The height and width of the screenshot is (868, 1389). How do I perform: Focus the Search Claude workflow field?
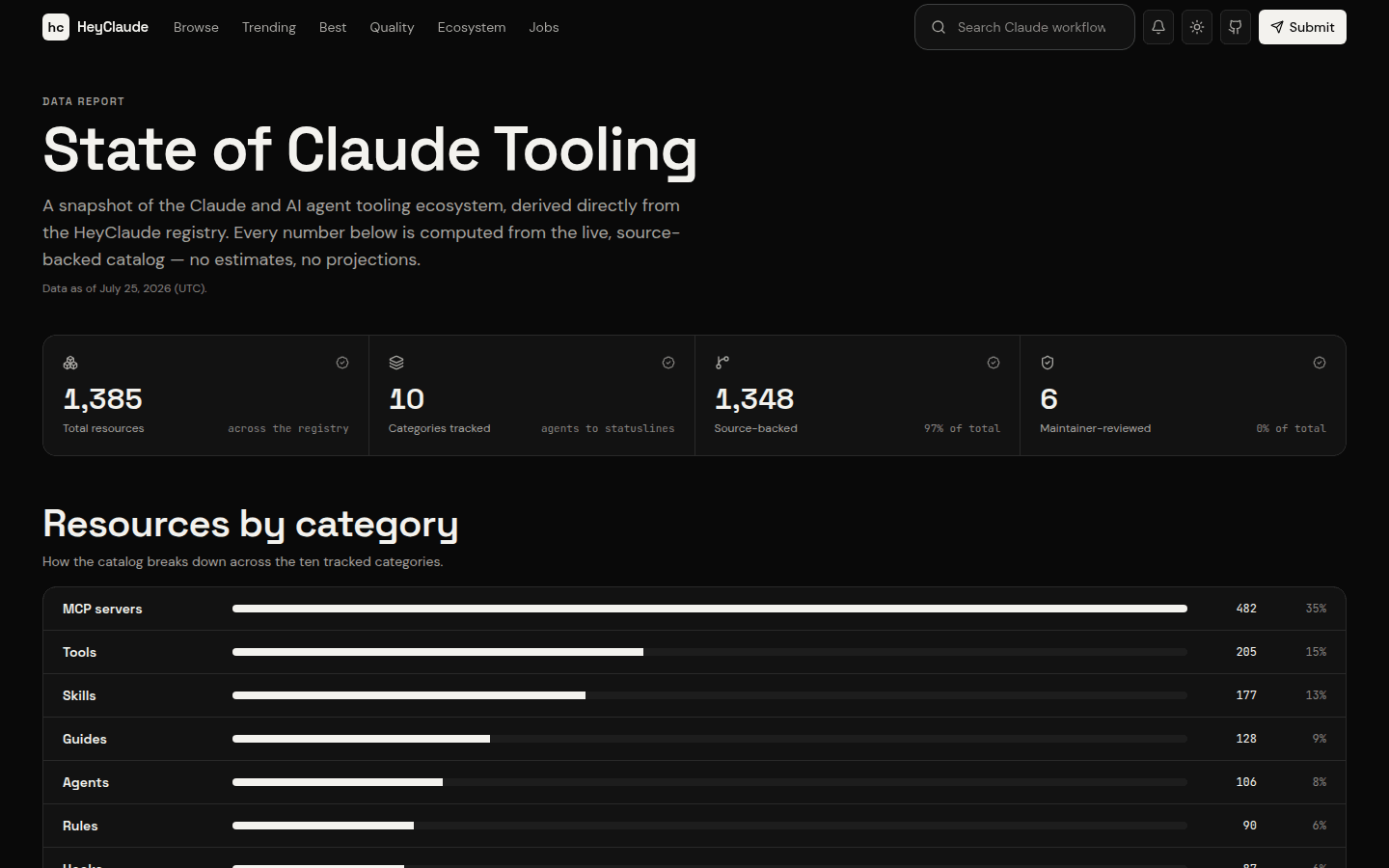point(1024,27)
